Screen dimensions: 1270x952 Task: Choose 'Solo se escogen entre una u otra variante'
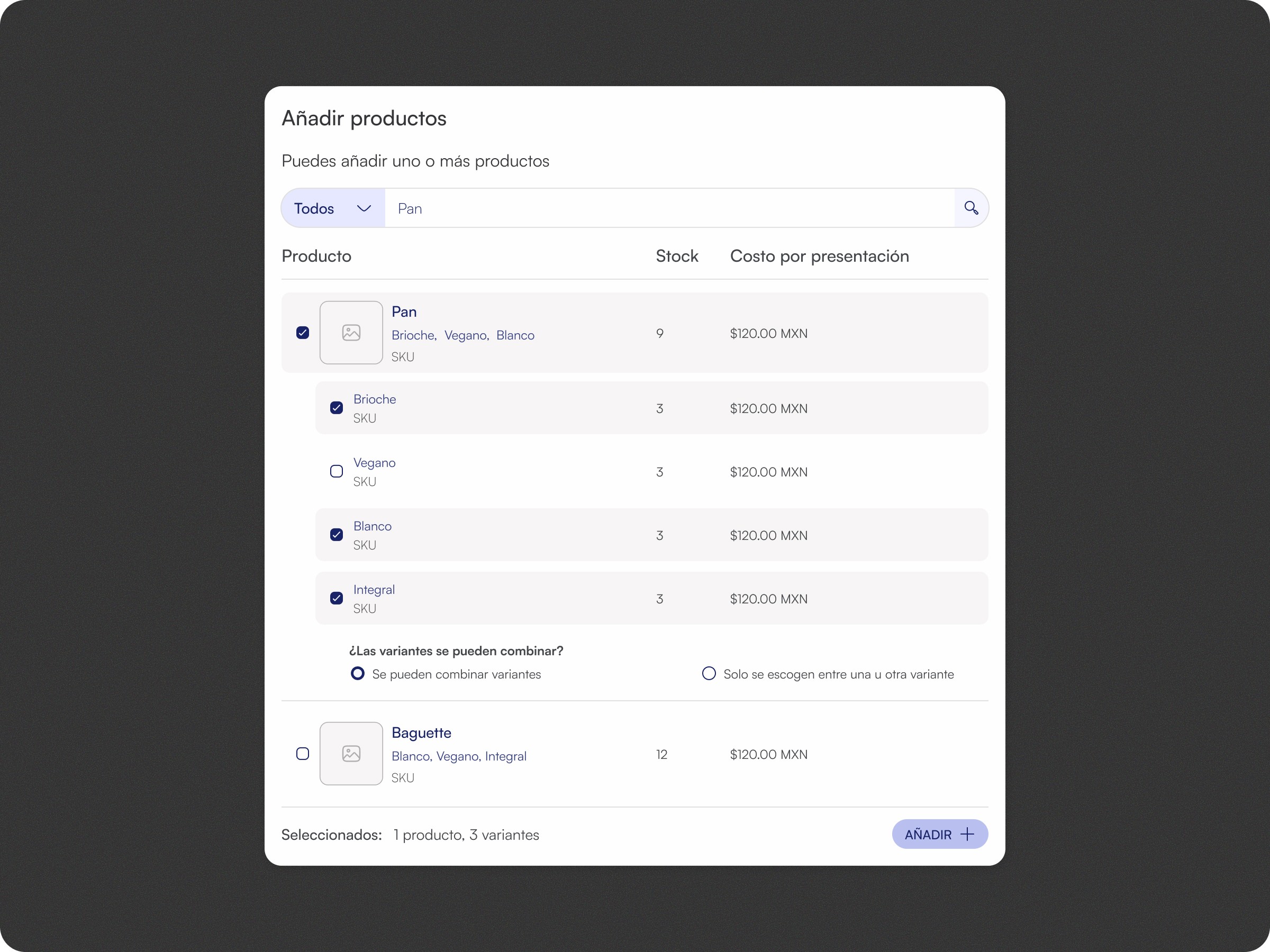pyautogui.click(x=709, y=674)
